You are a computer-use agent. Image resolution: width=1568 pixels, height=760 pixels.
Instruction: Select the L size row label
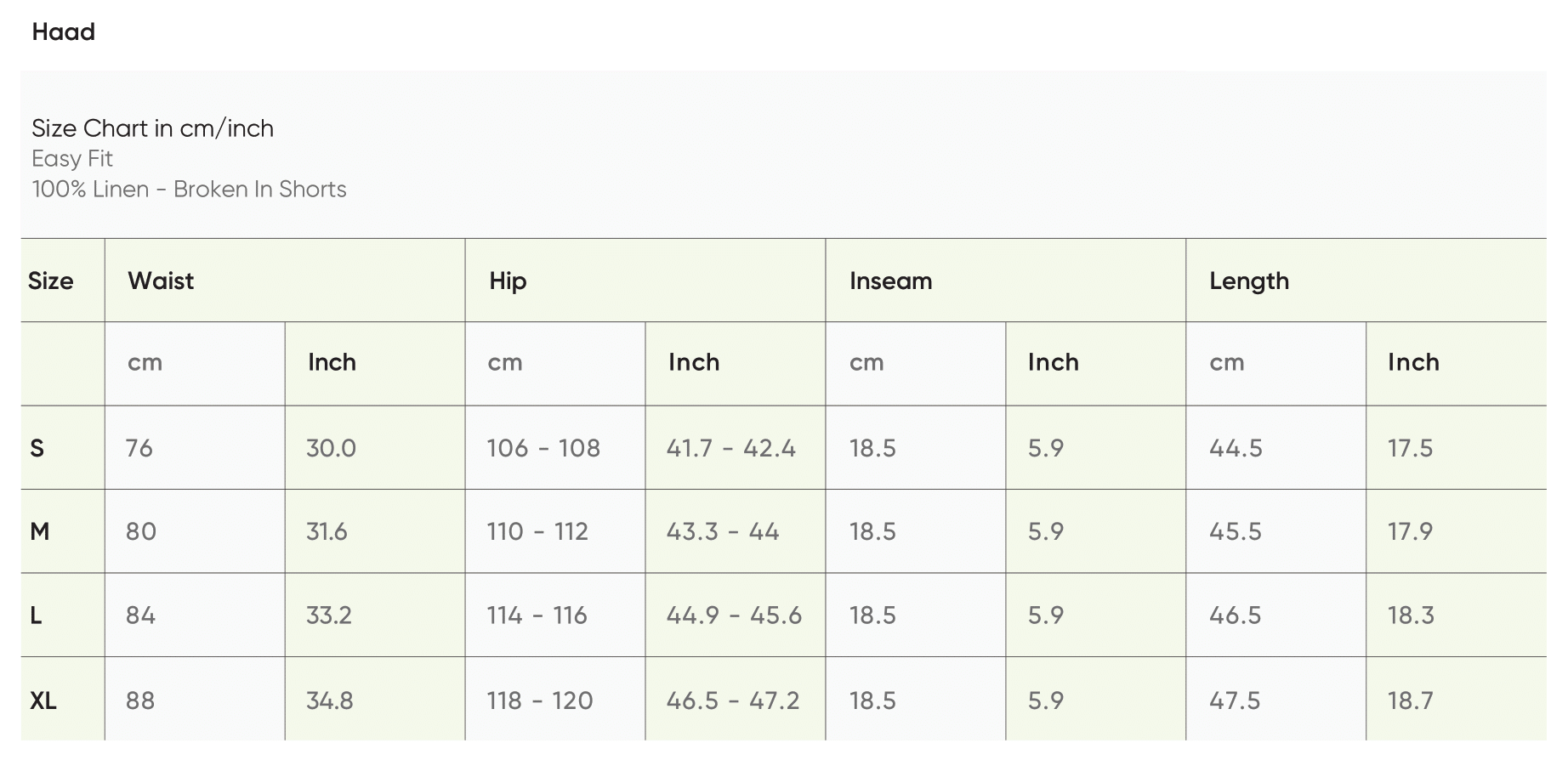37,615
